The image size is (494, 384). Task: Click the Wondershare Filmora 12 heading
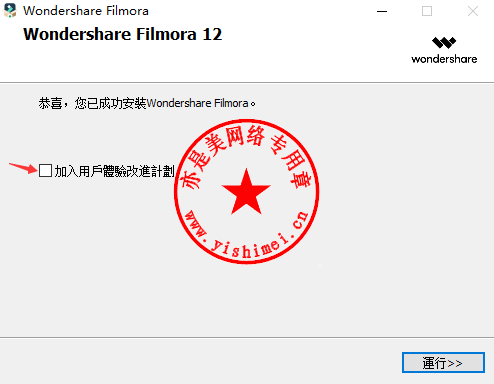coord(122,34)
